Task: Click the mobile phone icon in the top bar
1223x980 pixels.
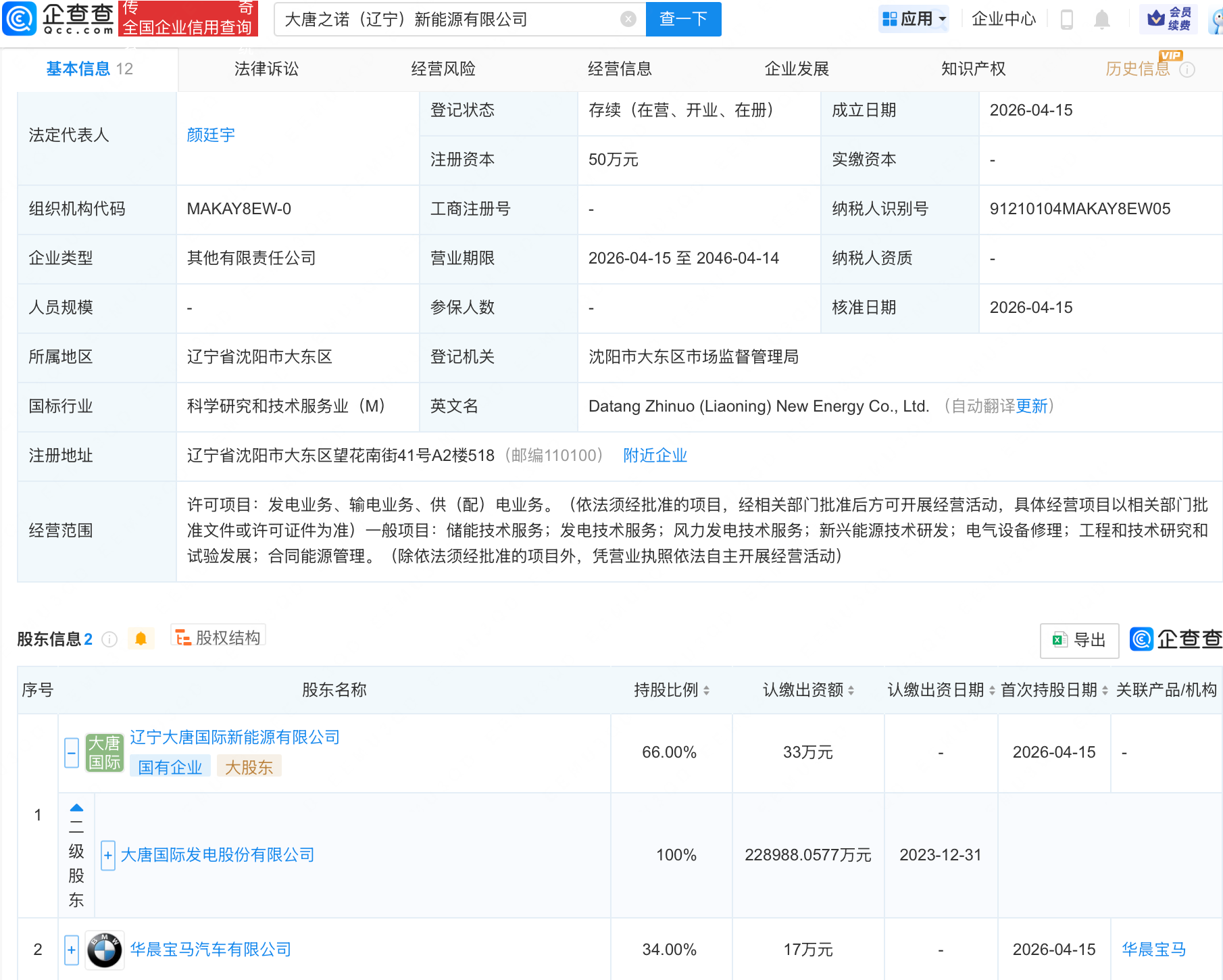Action: point(1068,19)
